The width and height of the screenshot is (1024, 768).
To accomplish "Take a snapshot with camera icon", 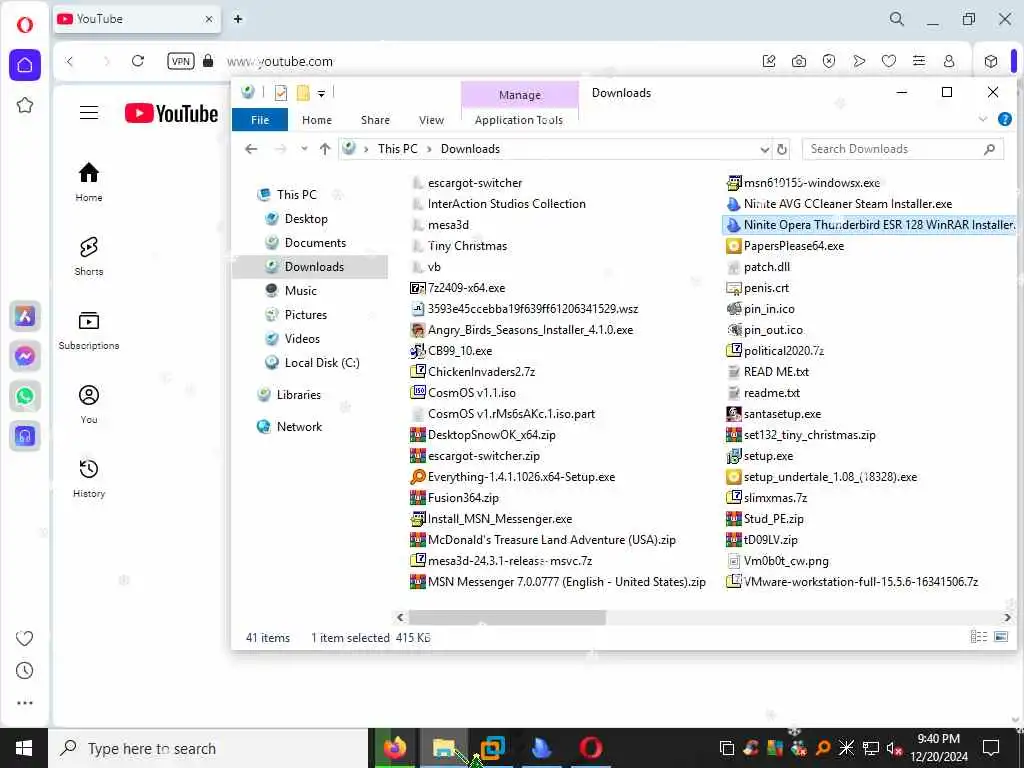I will pos(799,61).
